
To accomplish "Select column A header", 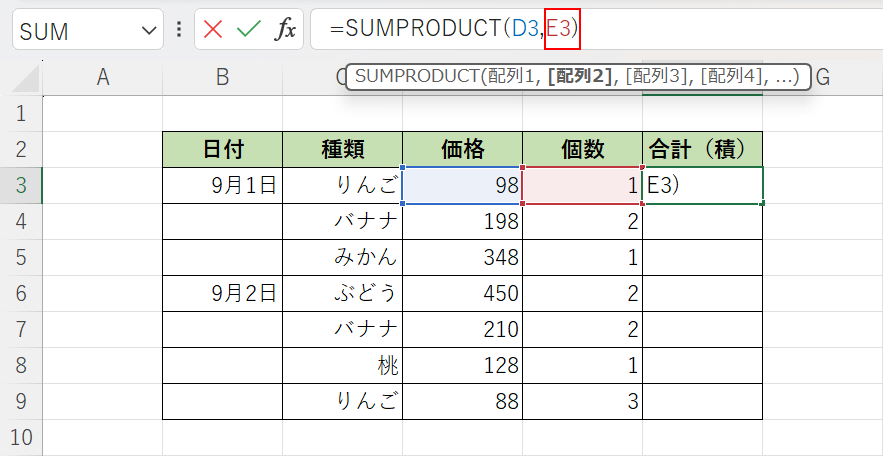I will pyautogui.click(x=102, y=77).
